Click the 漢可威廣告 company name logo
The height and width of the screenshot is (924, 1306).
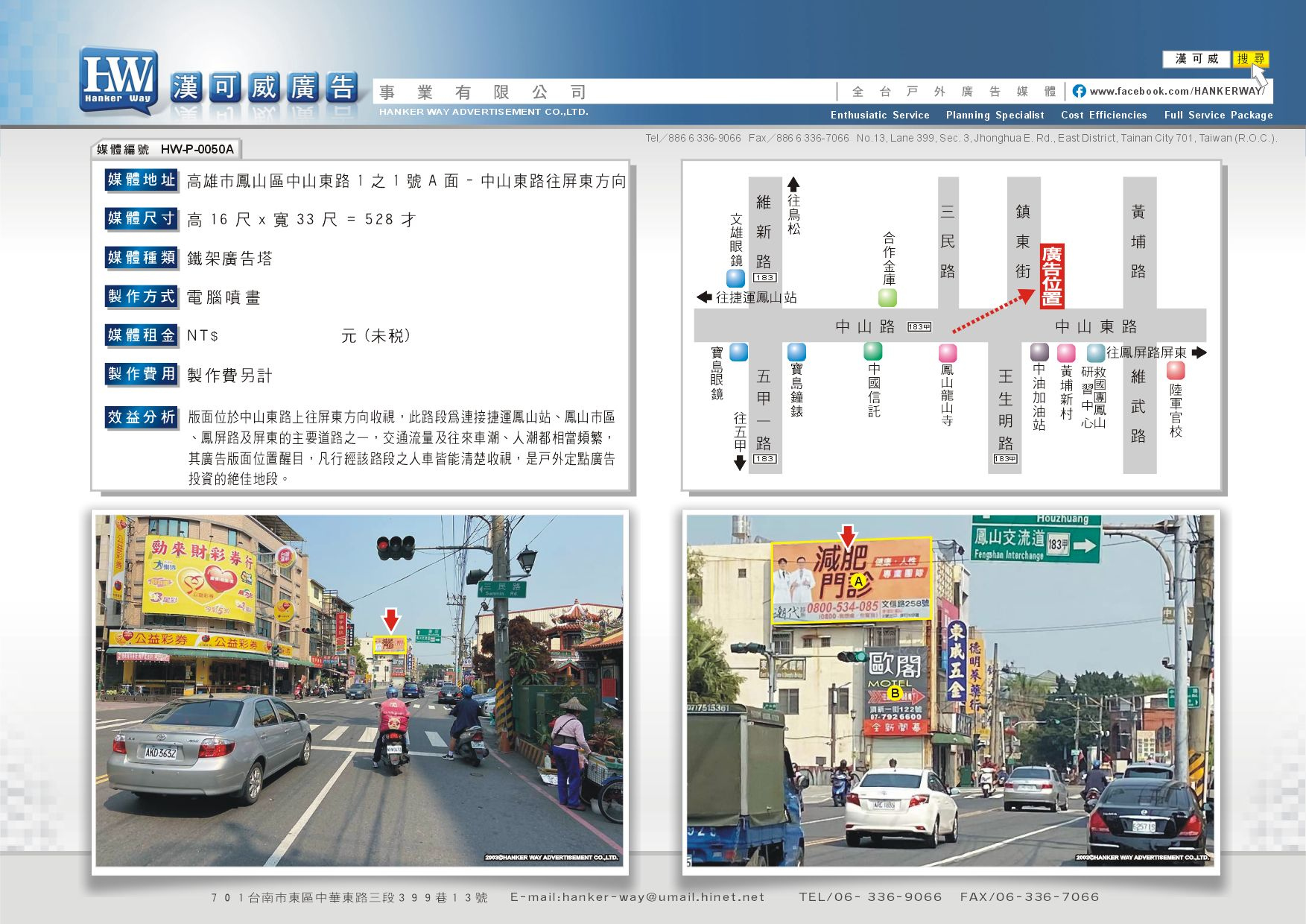pos(264,88)
